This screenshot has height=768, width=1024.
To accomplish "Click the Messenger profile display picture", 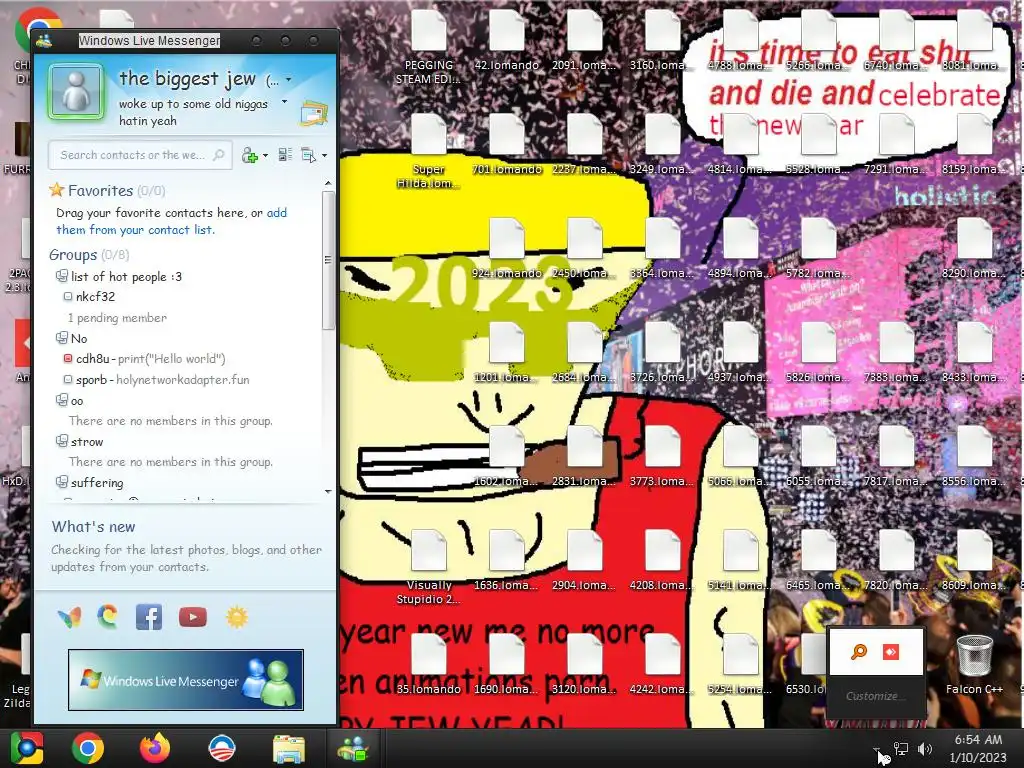I will tap(76, 91).
